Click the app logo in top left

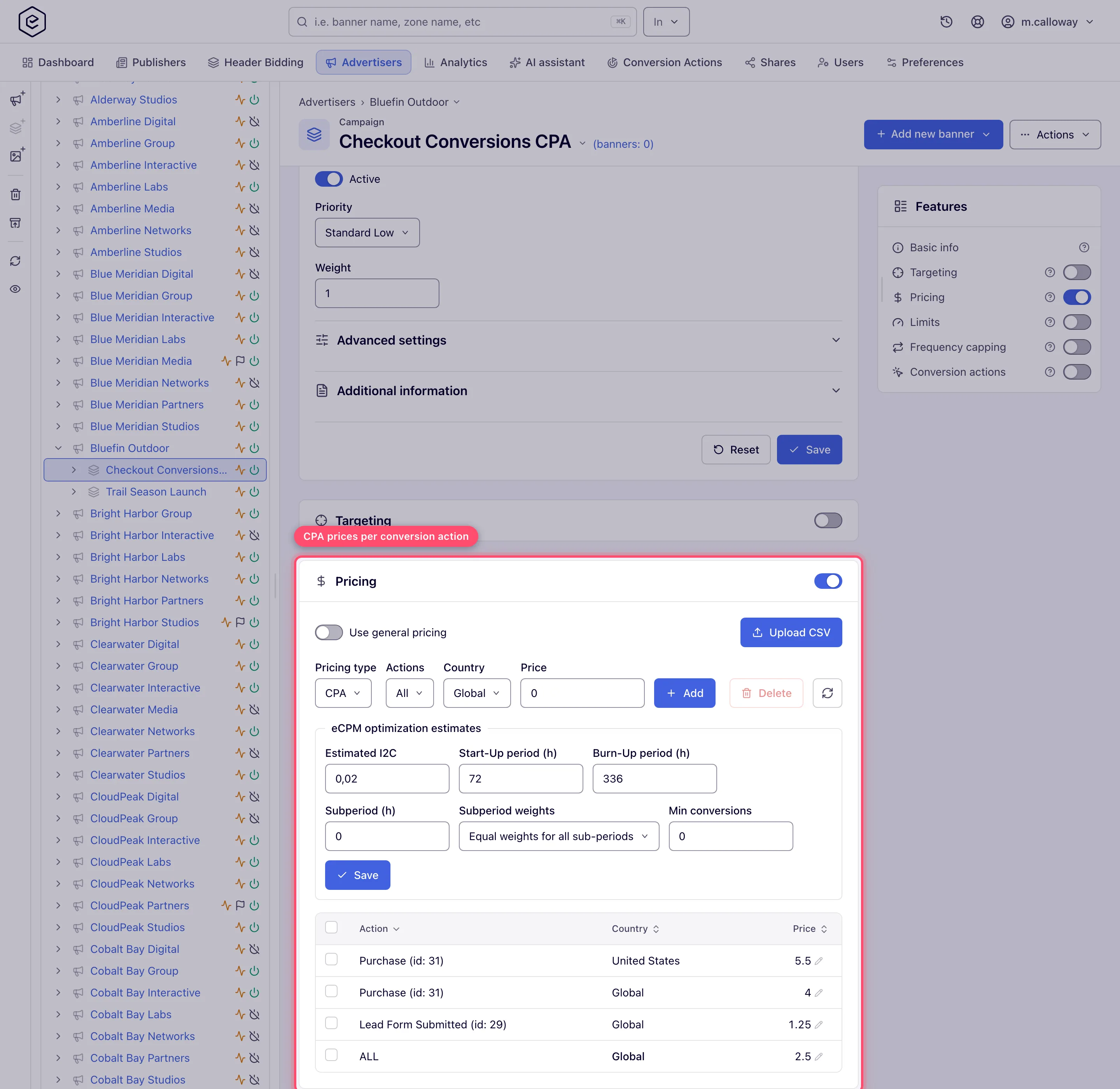pos(32,22)
